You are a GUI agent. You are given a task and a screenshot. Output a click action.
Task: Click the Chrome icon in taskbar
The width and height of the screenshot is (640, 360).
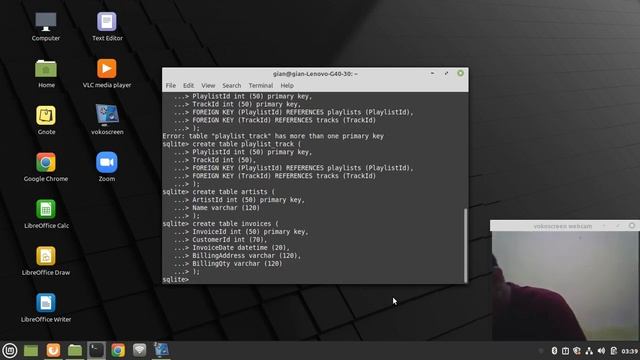[x=118, y=350]
